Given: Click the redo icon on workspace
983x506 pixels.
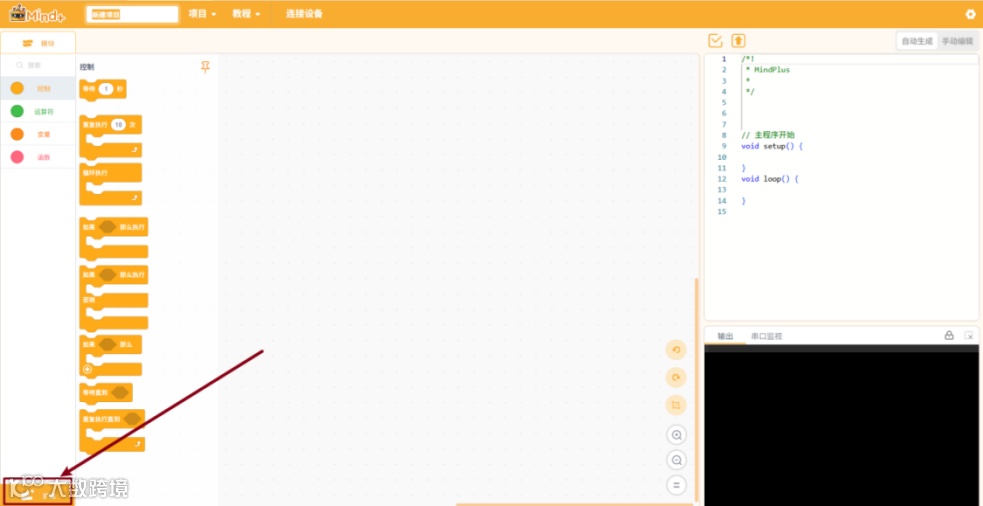Looking at the screenshot, I should point(676,377).
